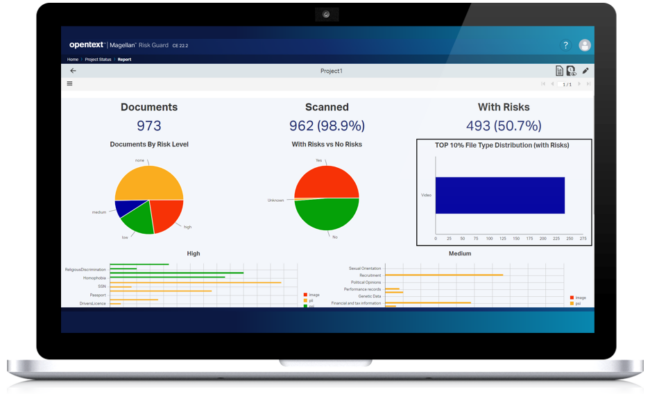The image size is (650, 394).
Task: Click the SSN label in High chart
Action: pyautogui.click(x=102, y=286)
